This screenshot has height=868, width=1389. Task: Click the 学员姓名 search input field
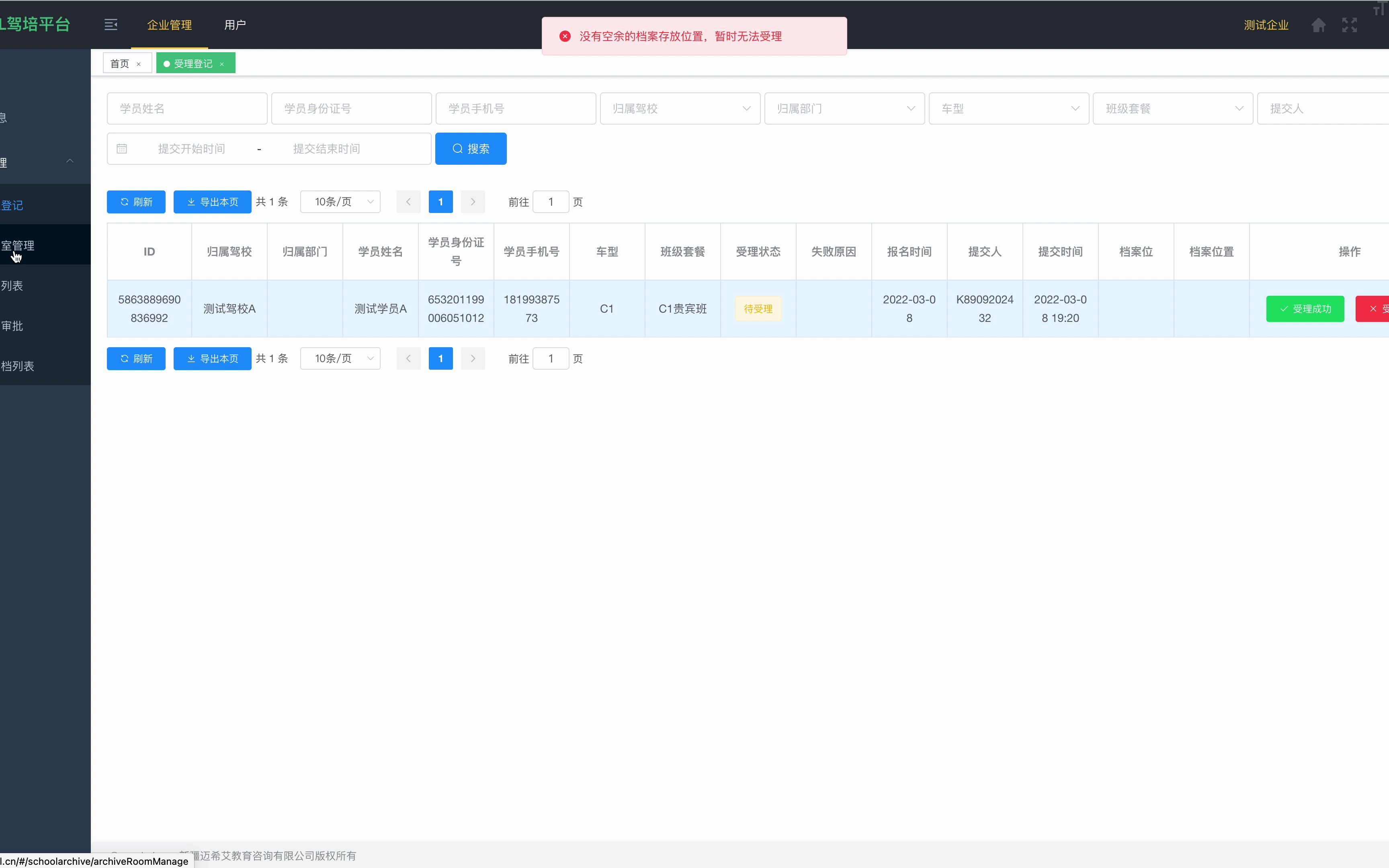point(187,108)
